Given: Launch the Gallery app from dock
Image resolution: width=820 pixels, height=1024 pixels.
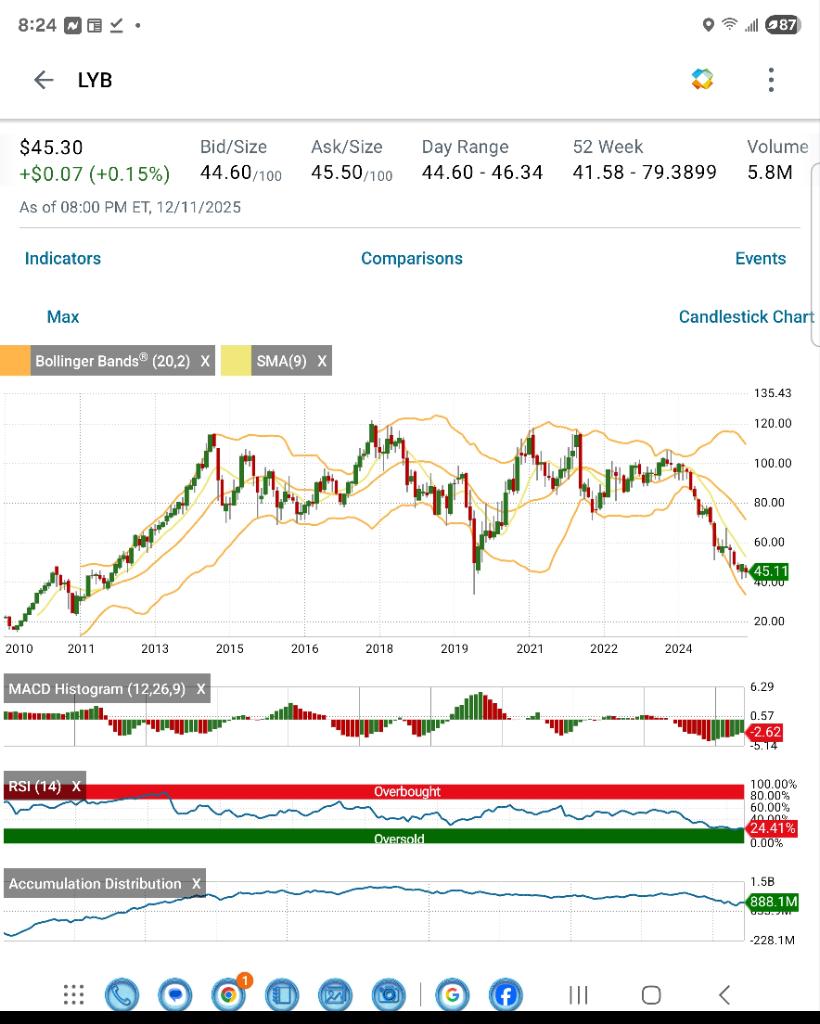Looking at the screenshot, I should pyautogui.click(x=335, y=995).
